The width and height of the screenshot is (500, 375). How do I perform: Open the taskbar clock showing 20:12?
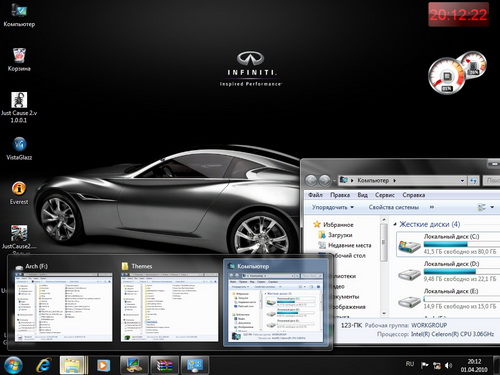tap(474, 365)
